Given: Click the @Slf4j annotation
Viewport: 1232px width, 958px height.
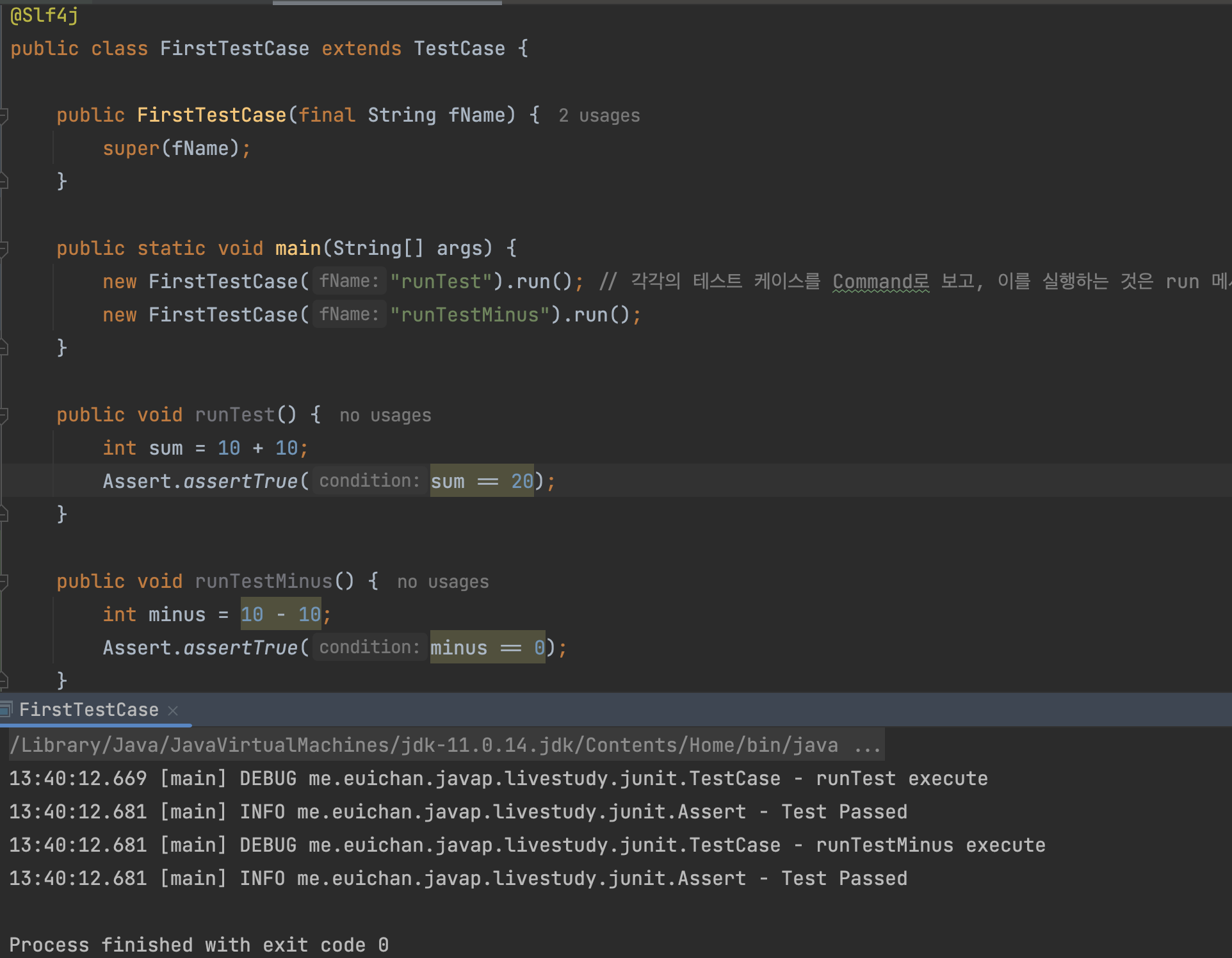Looking at the screenshot, I should 44,15.
